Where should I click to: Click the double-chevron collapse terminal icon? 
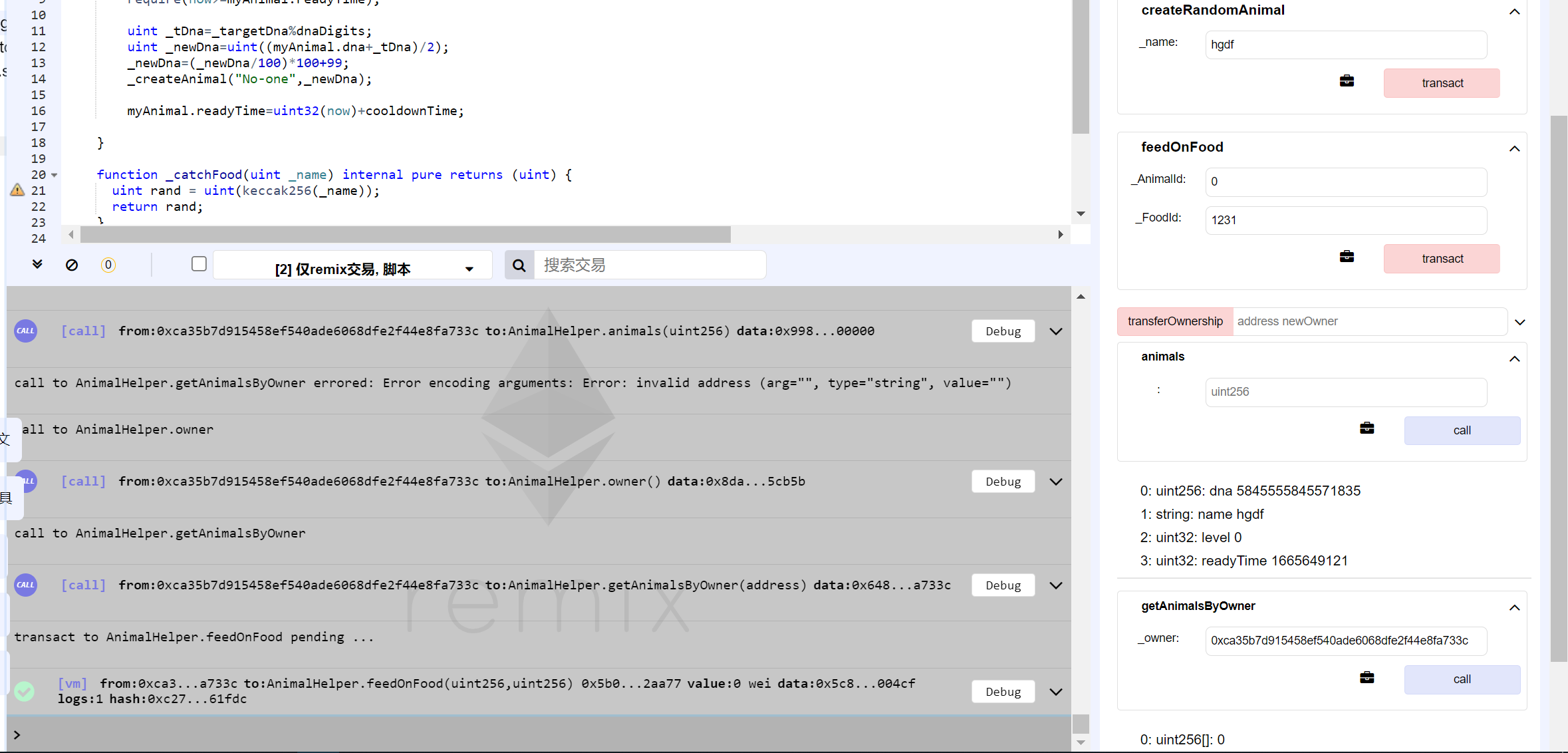coord(37,265)
